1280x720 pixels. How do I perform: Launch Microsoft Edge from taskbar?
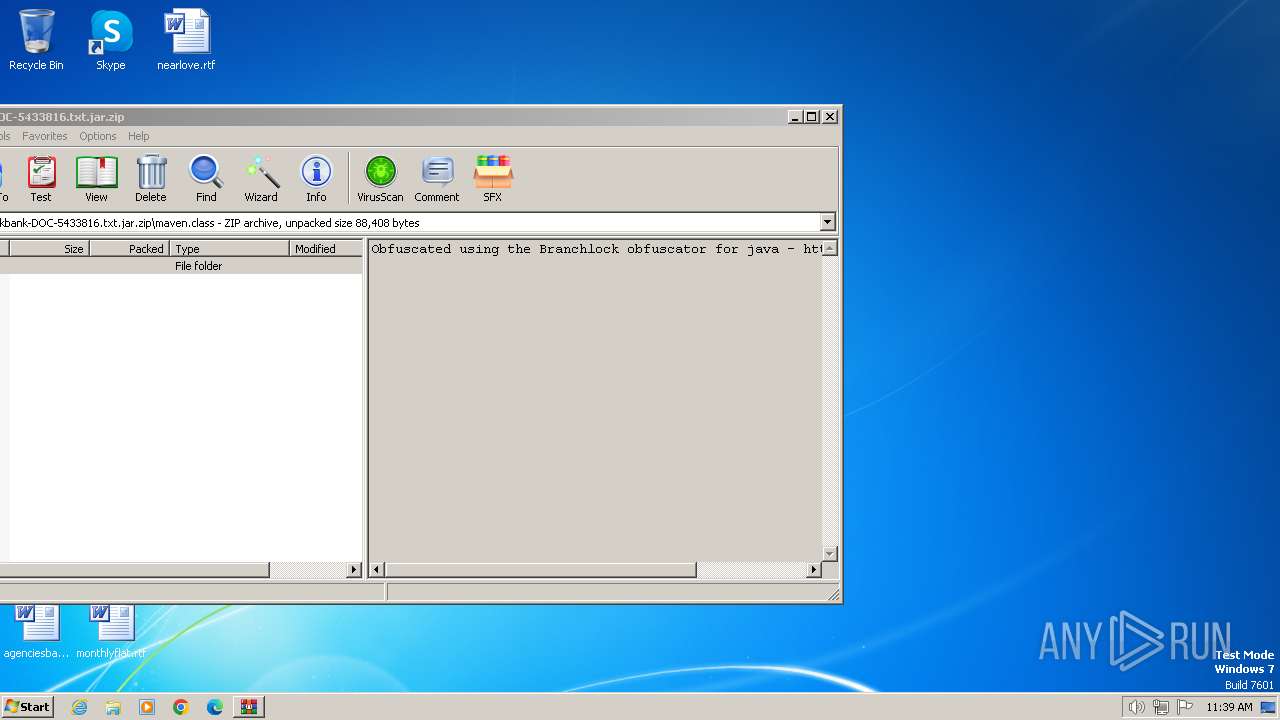(x=215, y=707)
